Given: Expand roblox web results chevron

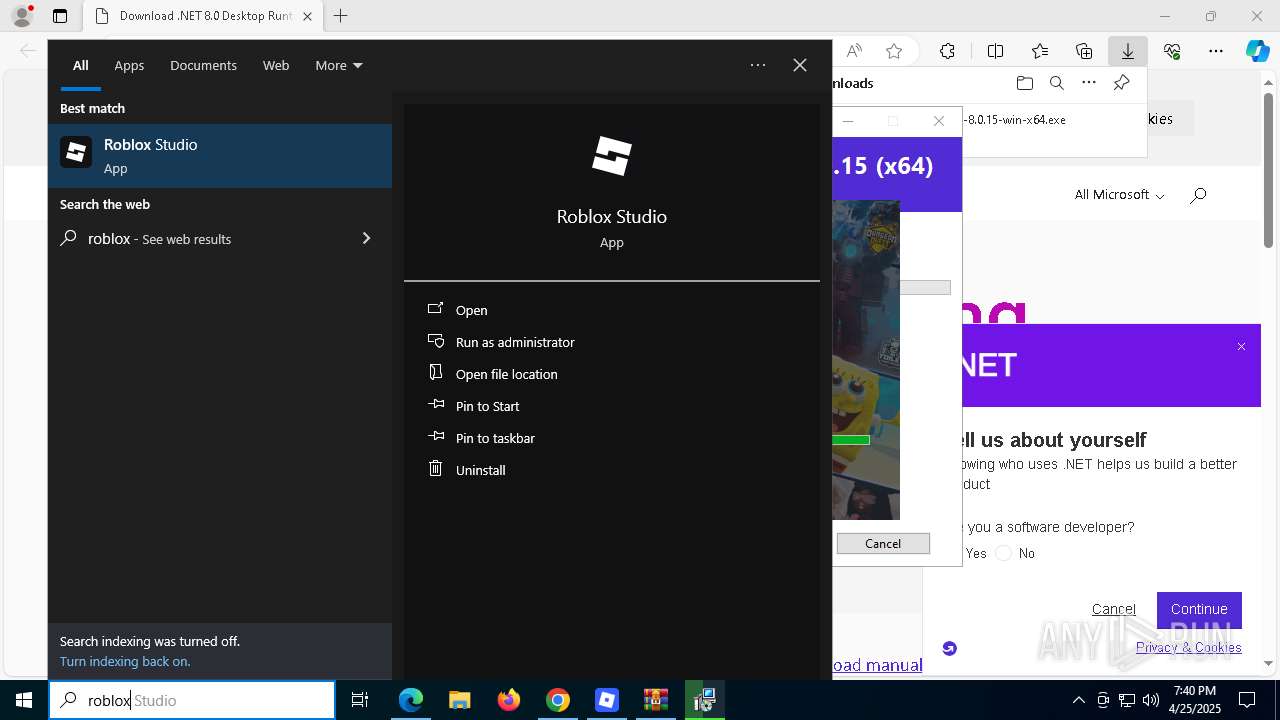Looking at the screenshot, I should click(366, 238).
